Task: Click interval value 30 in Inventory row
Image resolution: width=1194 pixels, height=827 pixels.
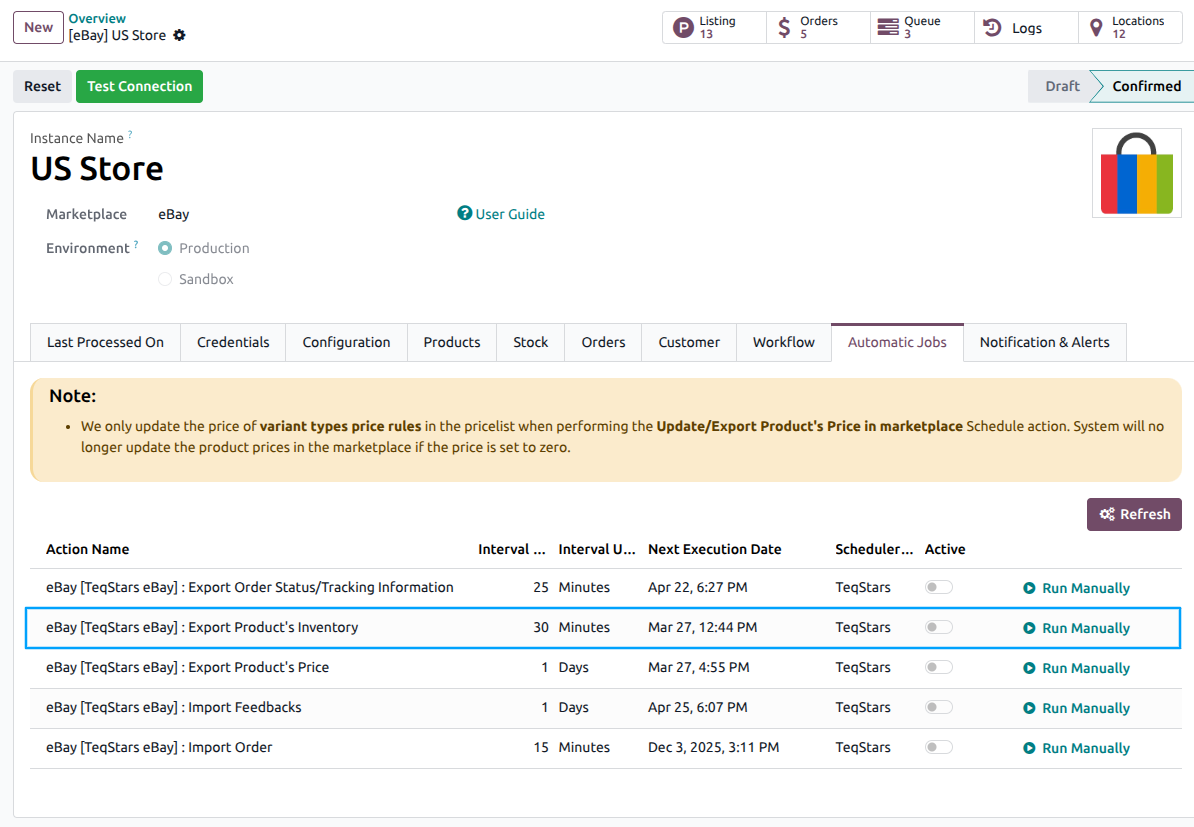Action: coord(541,627)
